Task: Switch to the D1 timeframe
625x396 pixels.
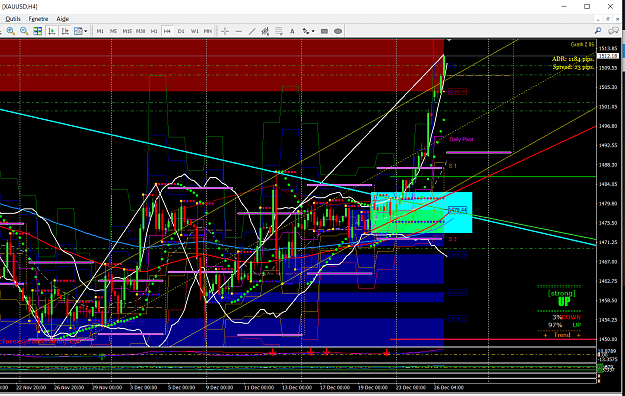Action: coord(181,31)
